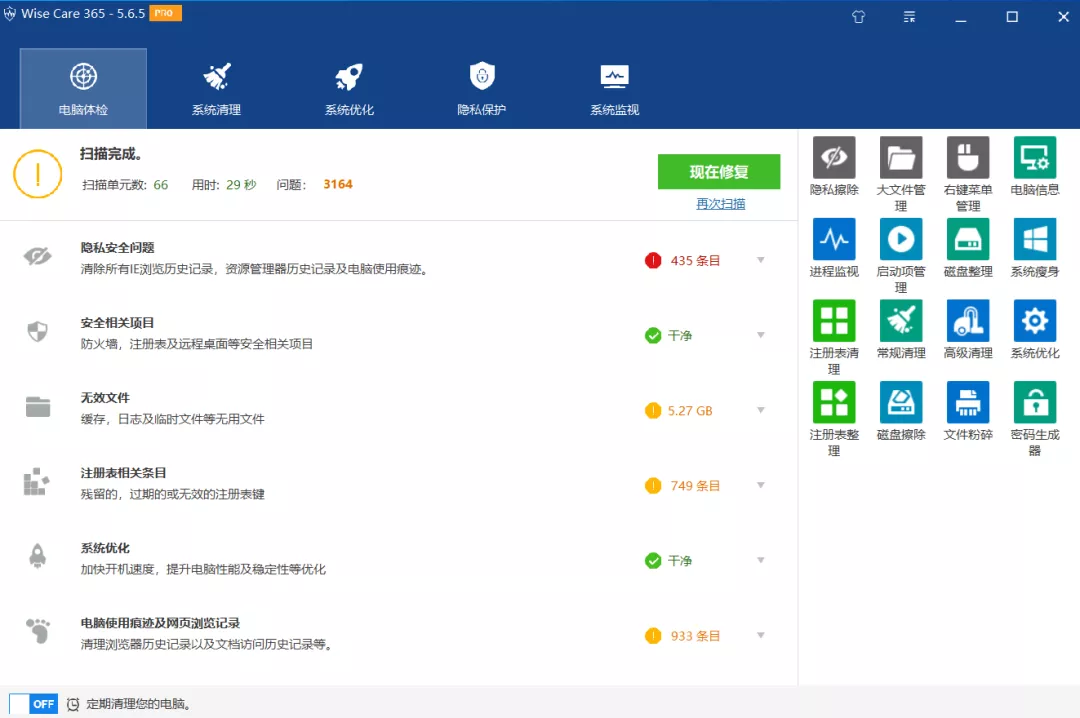
Task: Switch to the 隐私保护 tab
Action: [x=481, y=88]
